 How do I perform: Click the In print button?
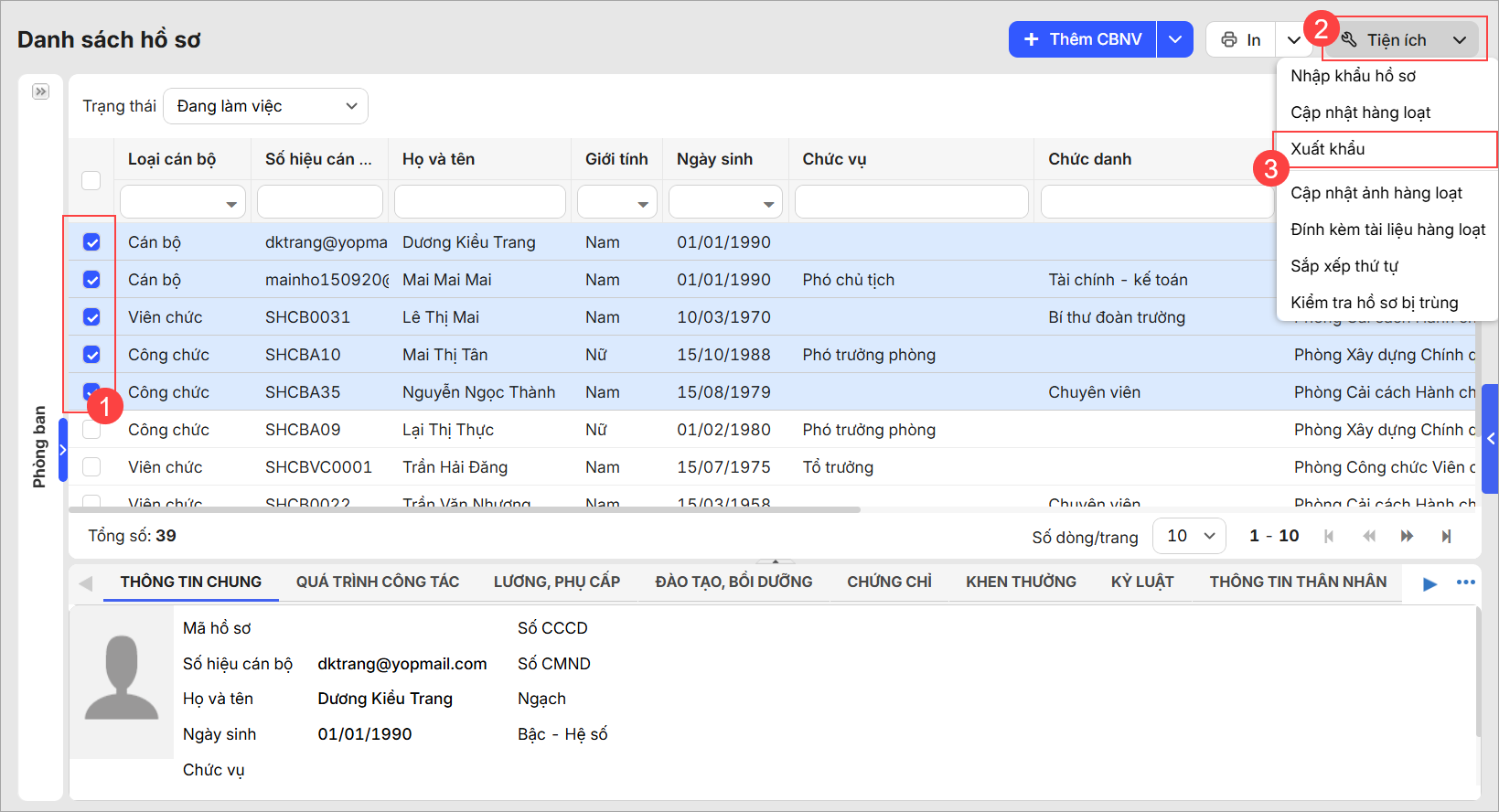click(x=1241, y=39)
